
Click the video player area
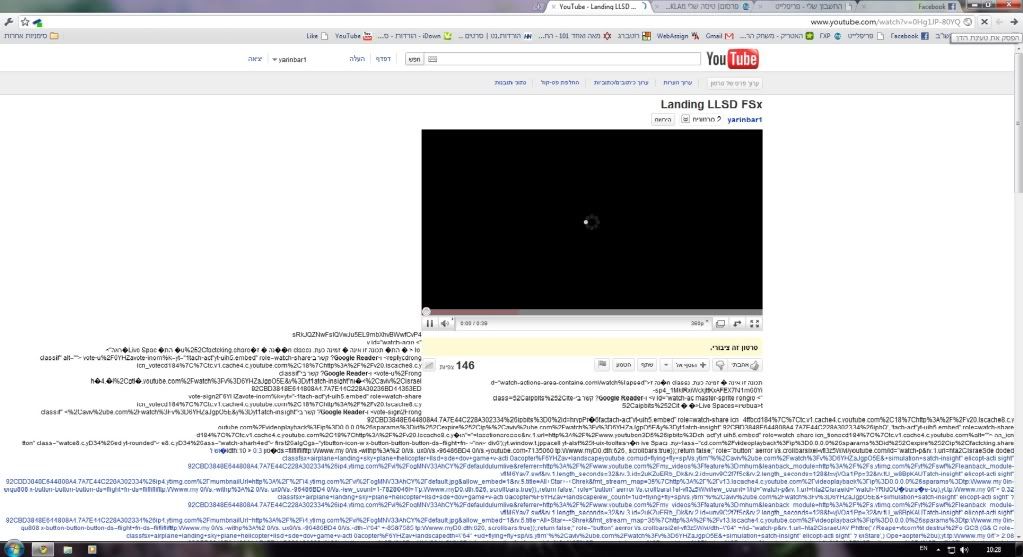coord(592,219)
